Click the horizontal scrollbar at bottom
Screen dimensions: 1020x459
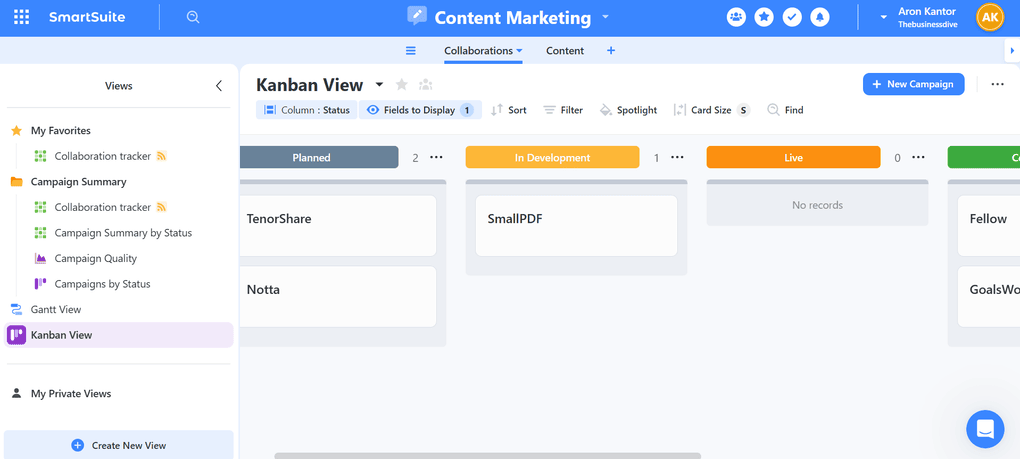(x=488, y=456)
